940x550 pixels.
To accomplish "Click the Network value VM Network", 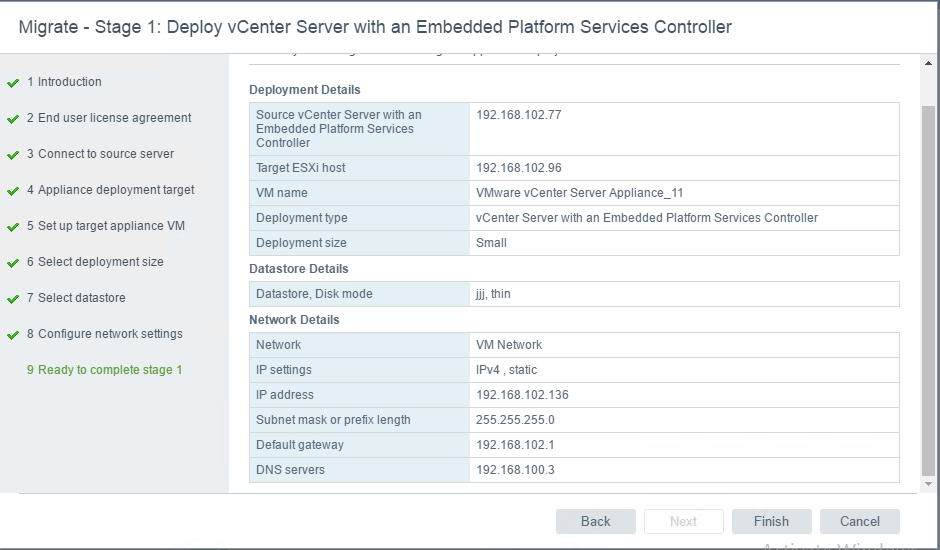I will [x=509, y=345].
